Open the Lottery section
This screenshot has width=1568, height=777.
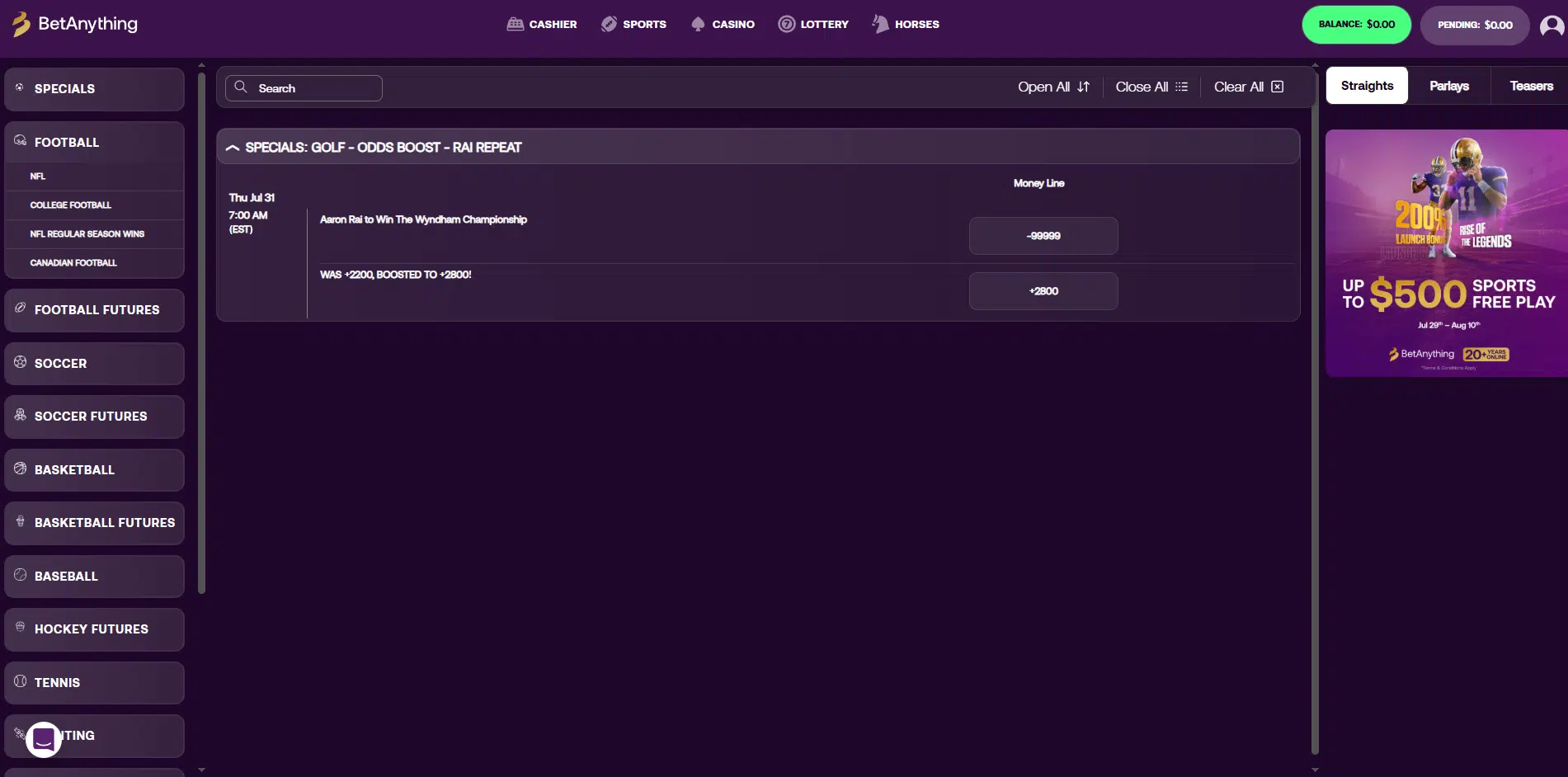(x=813, y=24)
